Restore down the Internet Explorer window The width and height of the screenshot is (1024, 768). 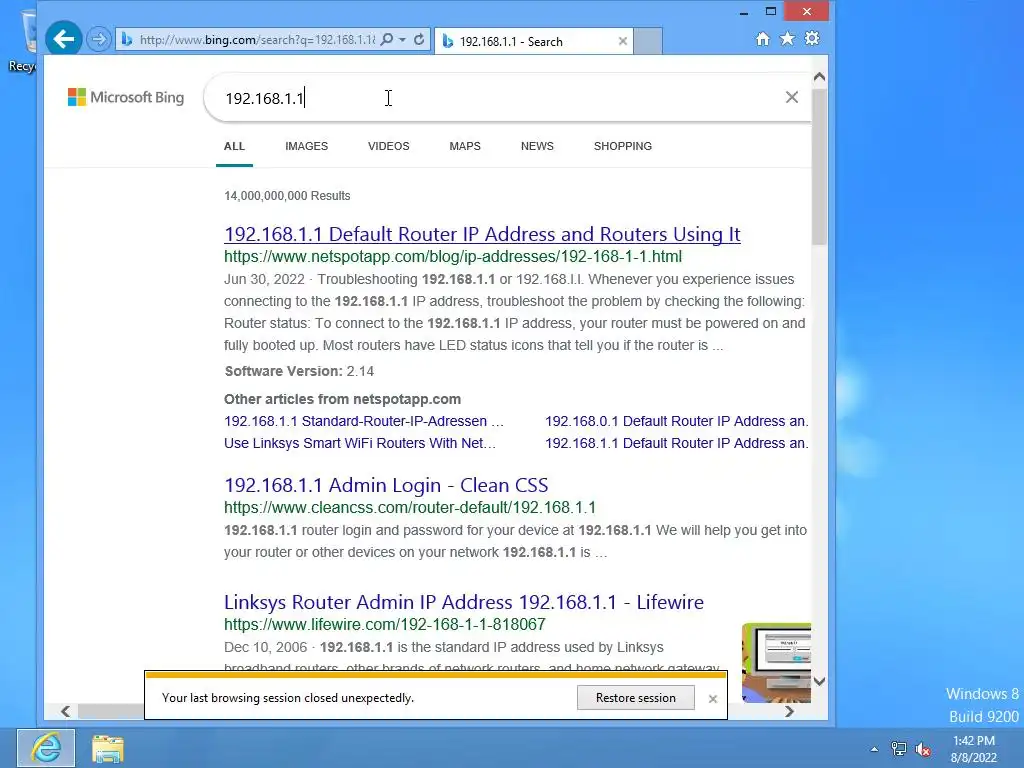(x=771, y=12)
